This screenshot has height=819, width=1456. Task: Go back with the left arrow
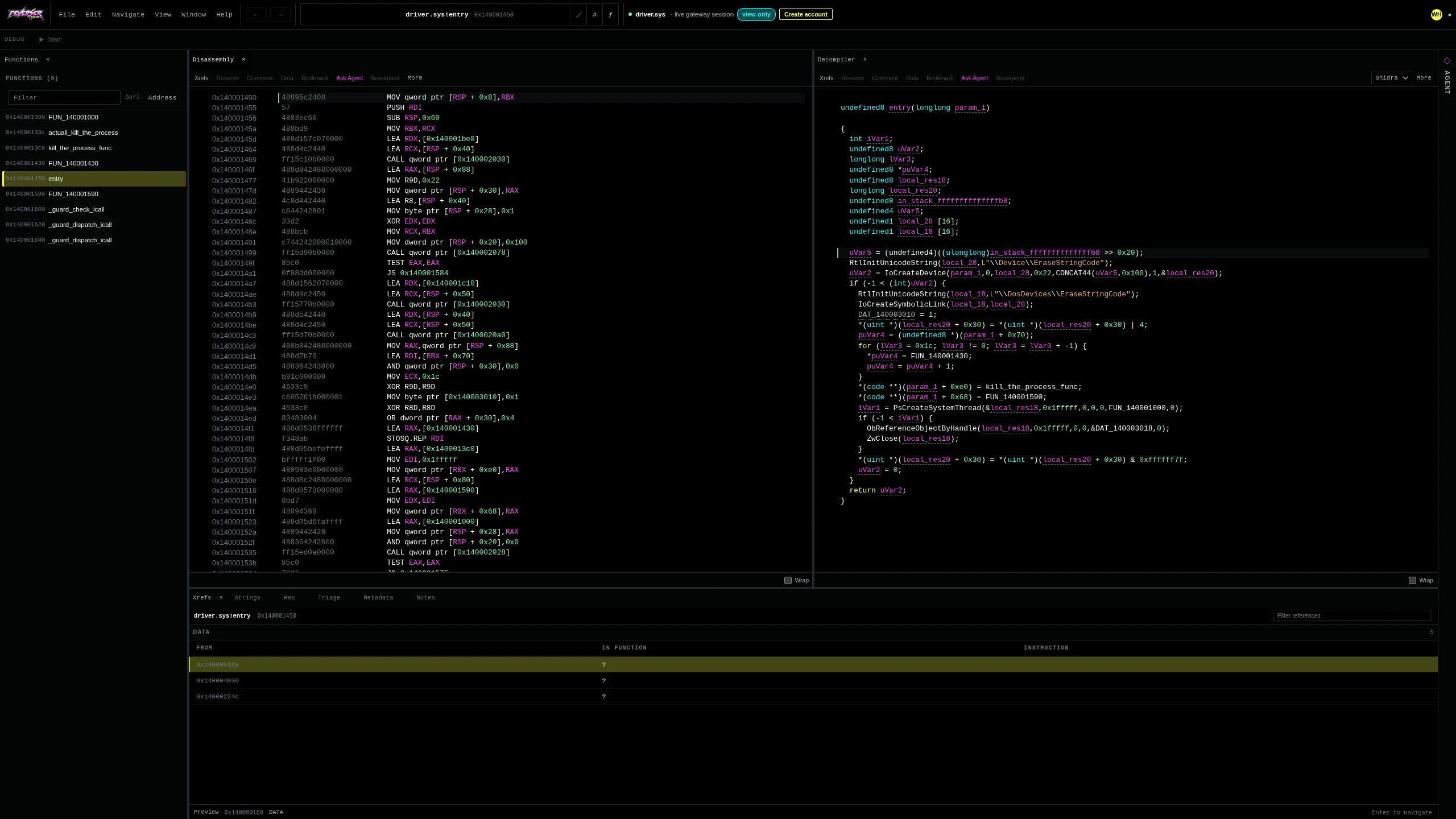pos(256,15)
